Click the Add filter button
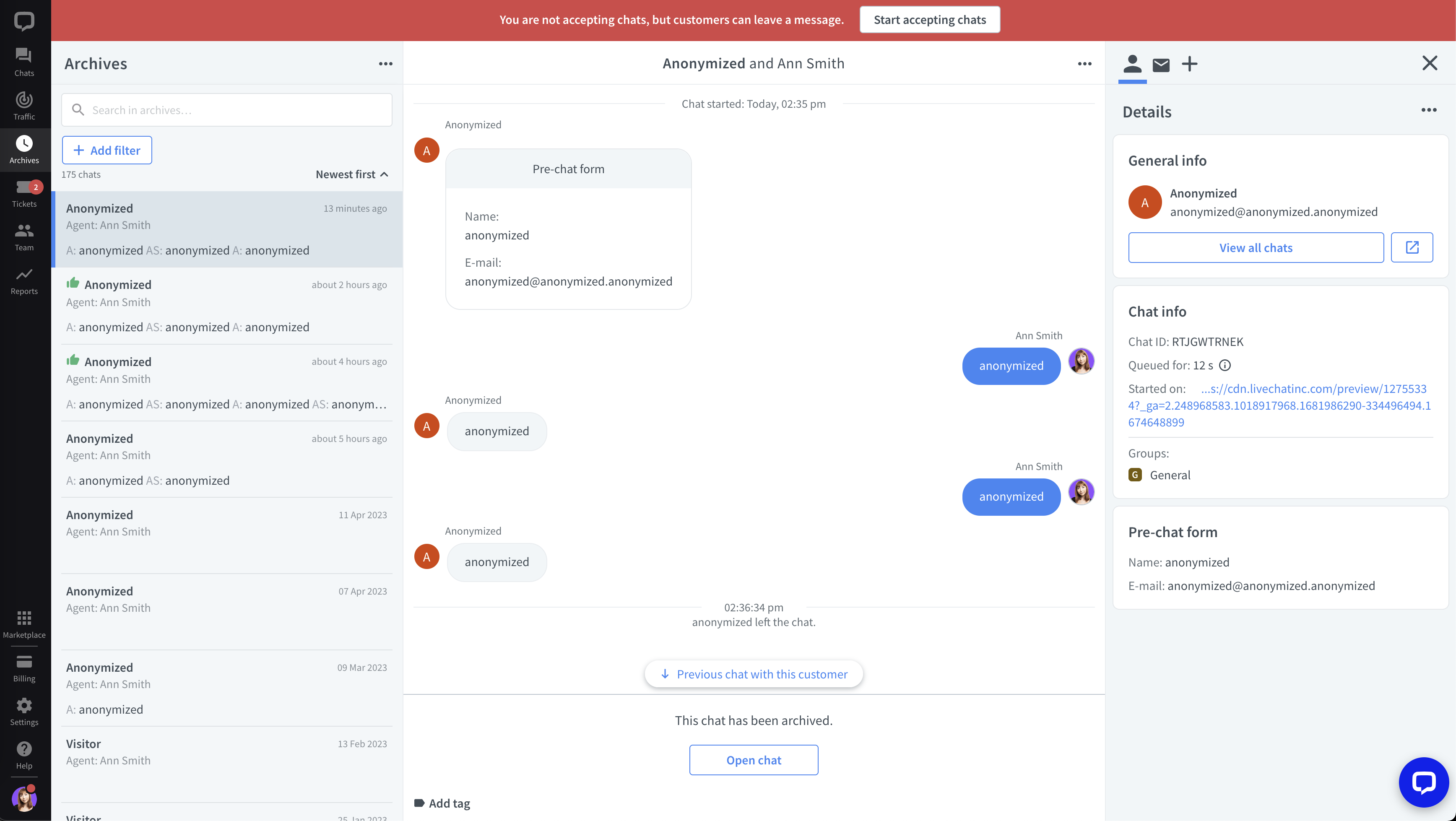Image resolution: width=1456 pixels, height=821 pixels. coord(107,150)
